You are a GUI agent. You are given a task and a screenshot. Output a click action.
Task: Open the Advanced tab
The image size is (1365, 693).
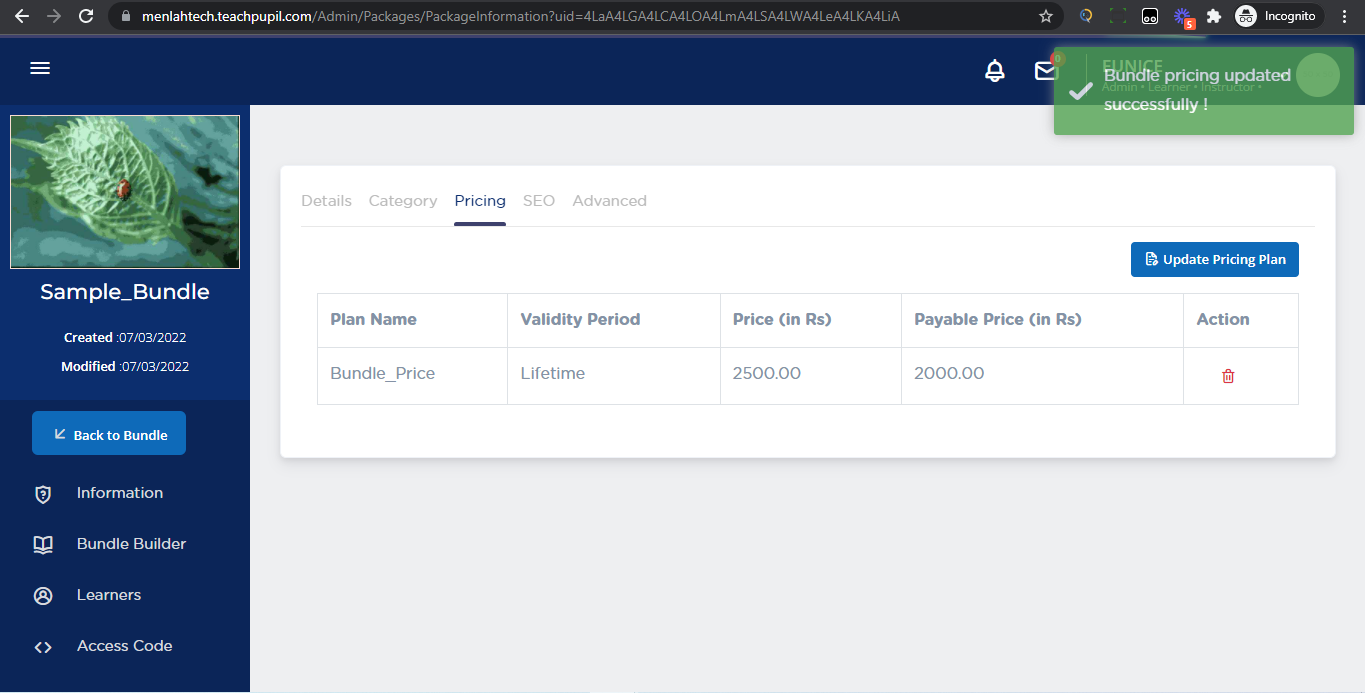[609, 201]
